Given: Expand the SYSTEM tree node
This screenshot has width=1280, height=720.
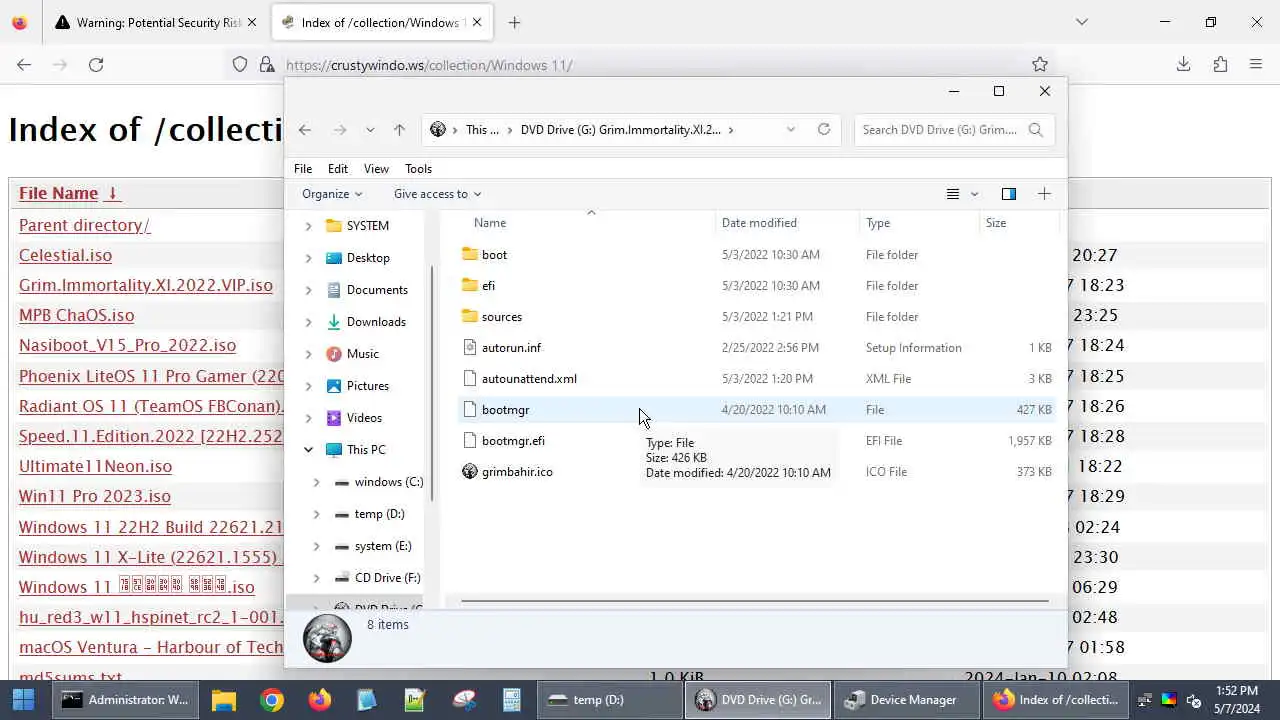Looking at the screenshot, I should coord(308,226).
